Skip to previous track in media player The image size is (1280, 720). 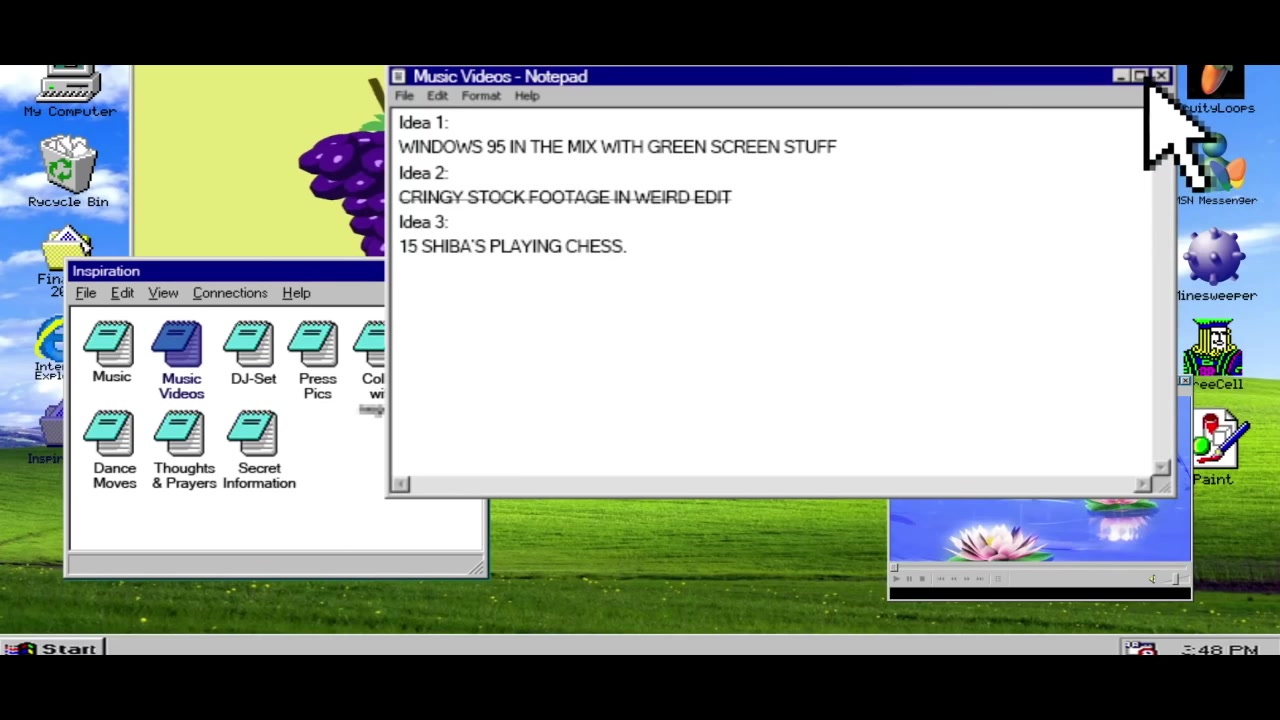pos(941,579)
